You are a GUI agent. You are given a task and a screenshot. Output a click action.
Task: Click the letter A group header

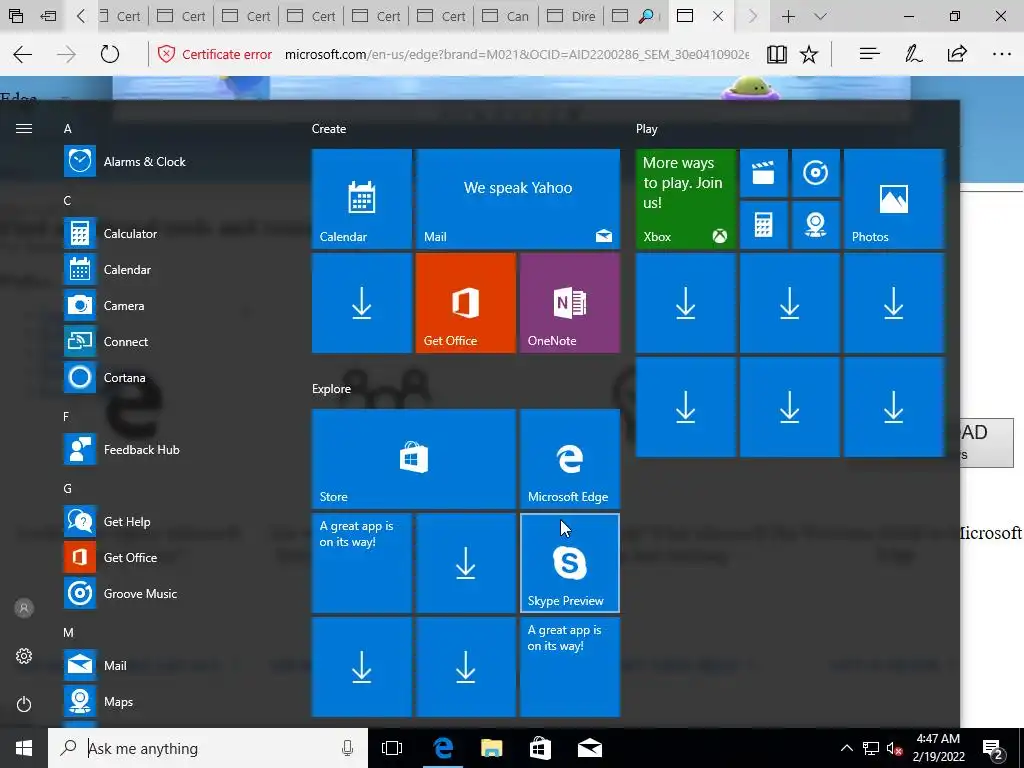[67, 129]
